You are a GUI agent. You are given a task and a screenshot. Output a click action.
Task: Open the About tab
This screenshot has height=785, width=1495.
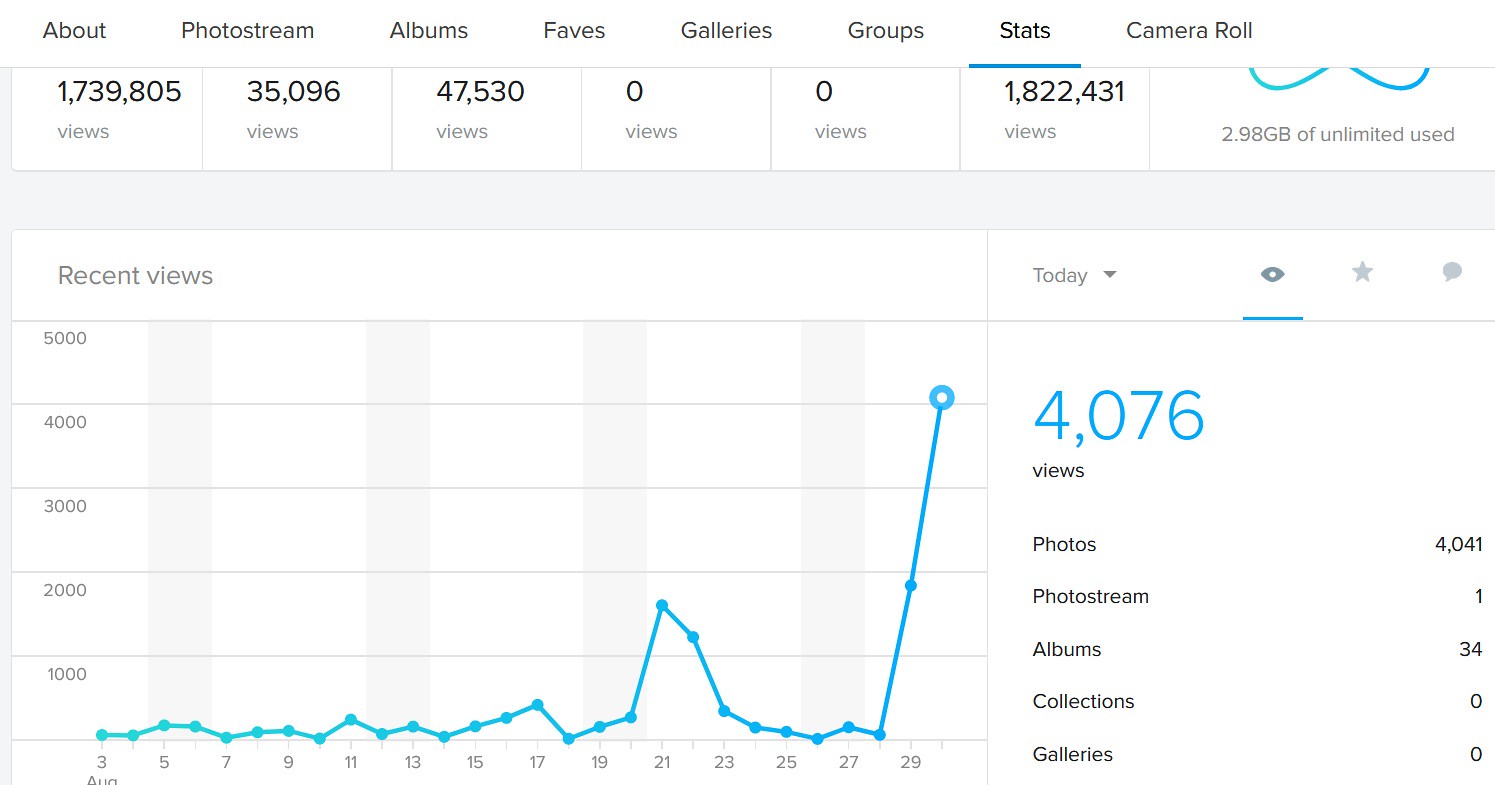(x=74, y=31)
